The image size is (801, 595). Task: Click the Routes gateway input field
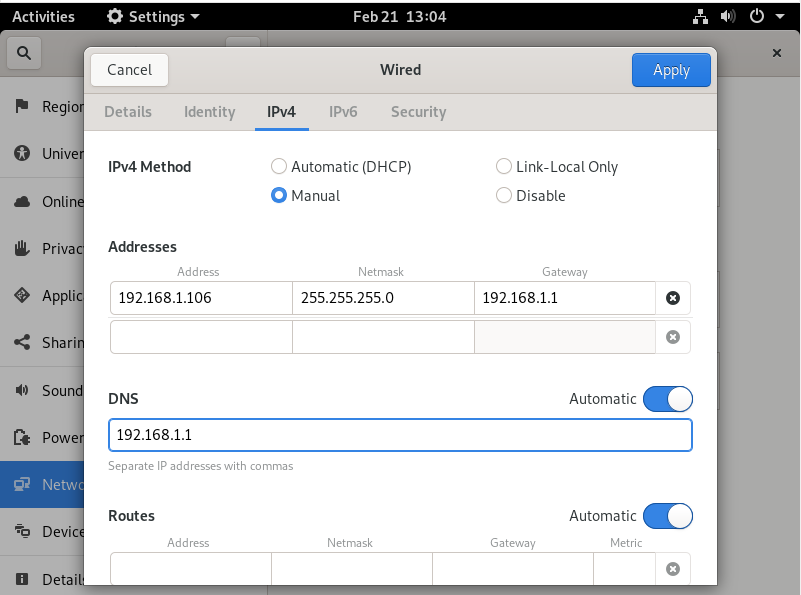513,568
